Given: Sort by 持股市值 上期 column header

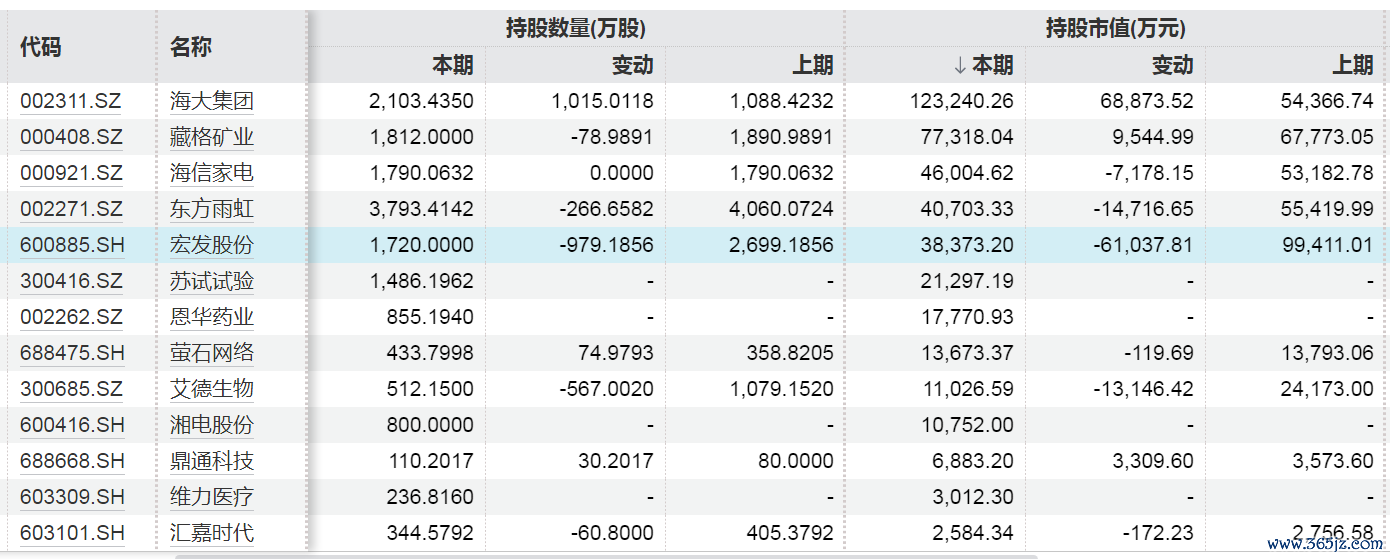Looking at the screenshot, I should tap(1353, 65).
